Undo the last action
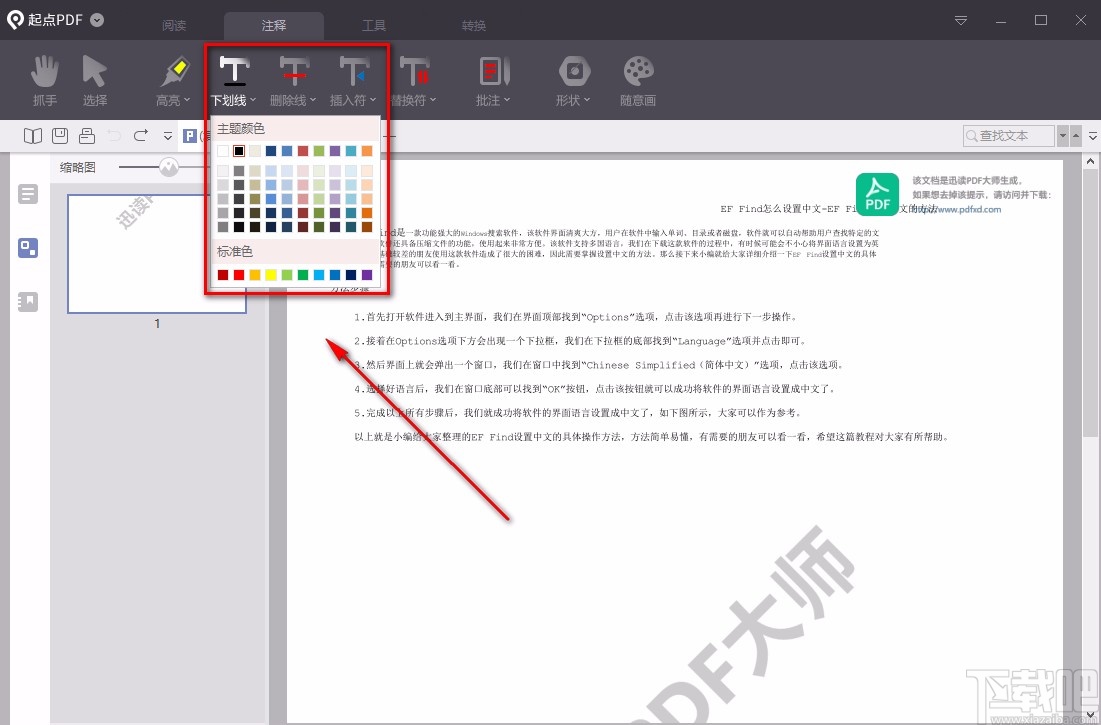Screen dimensions: 1101x725 (114, 135)
